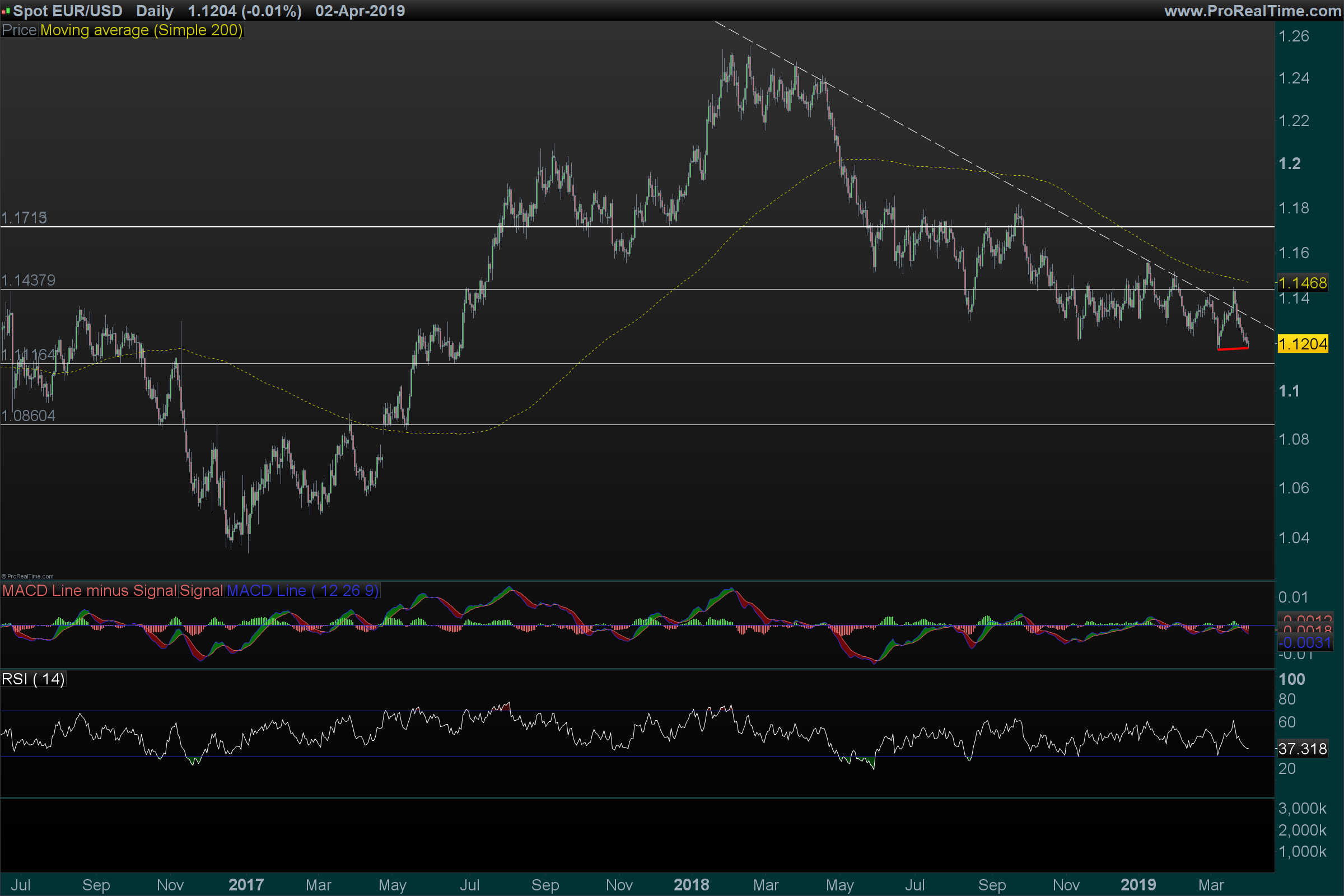Image resolution: width=1344 pixels, height=896 pixels.
Task: Click the 1.1468 moving average value tag
Action: 1303,283
